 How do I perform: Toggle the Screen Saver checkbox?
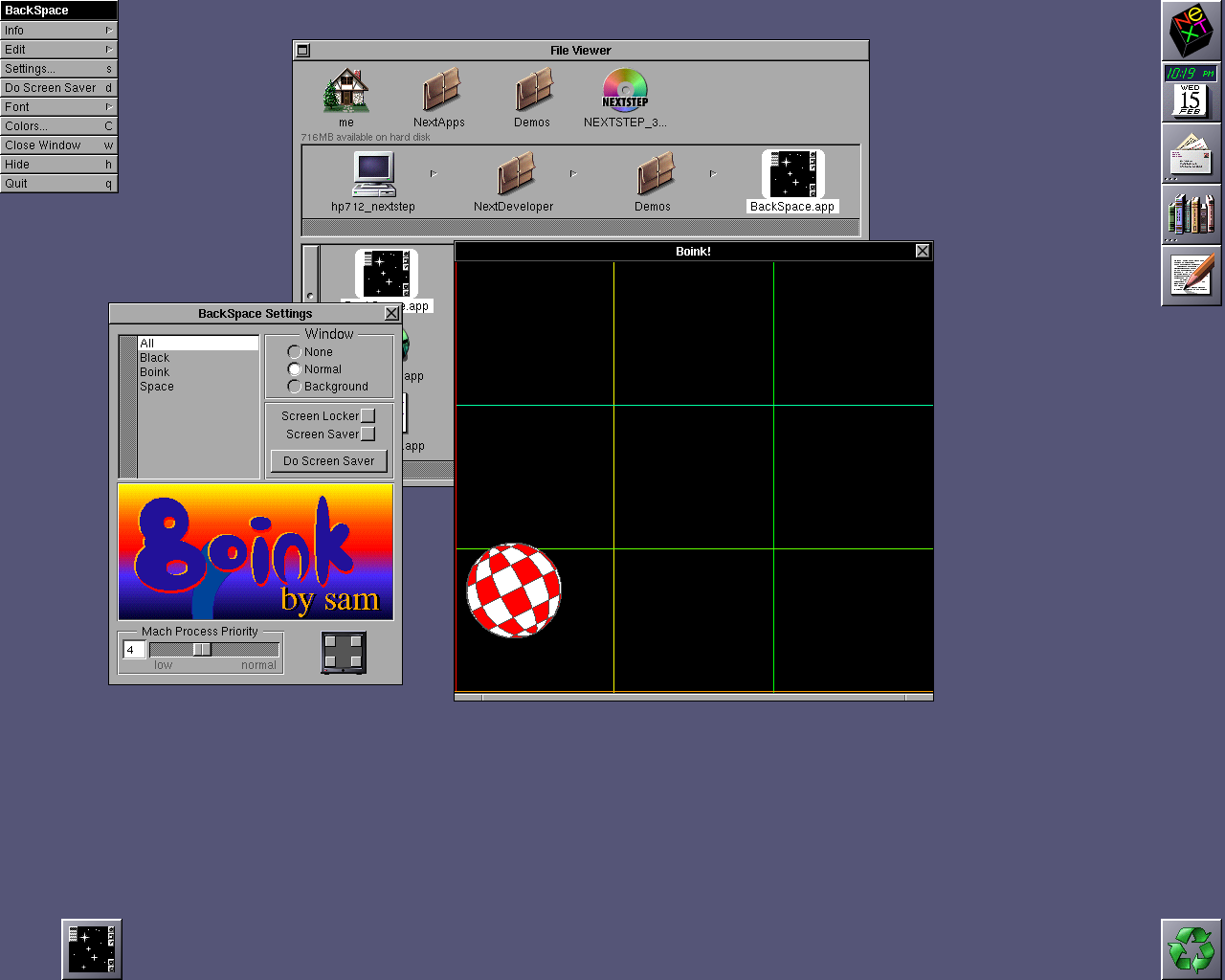click(367, 434)
